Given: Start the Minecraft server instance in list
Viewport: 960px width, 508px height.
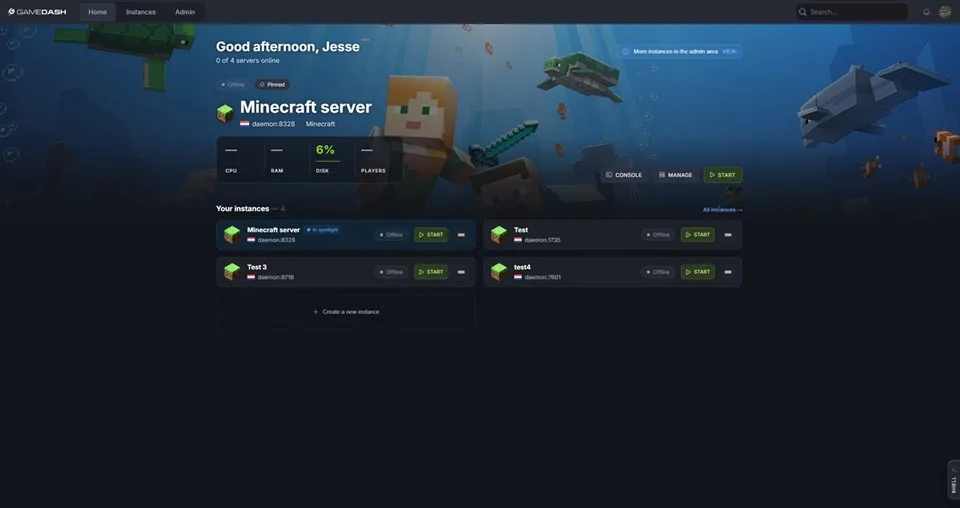Looking at the screenshot, I should (431, 234).
